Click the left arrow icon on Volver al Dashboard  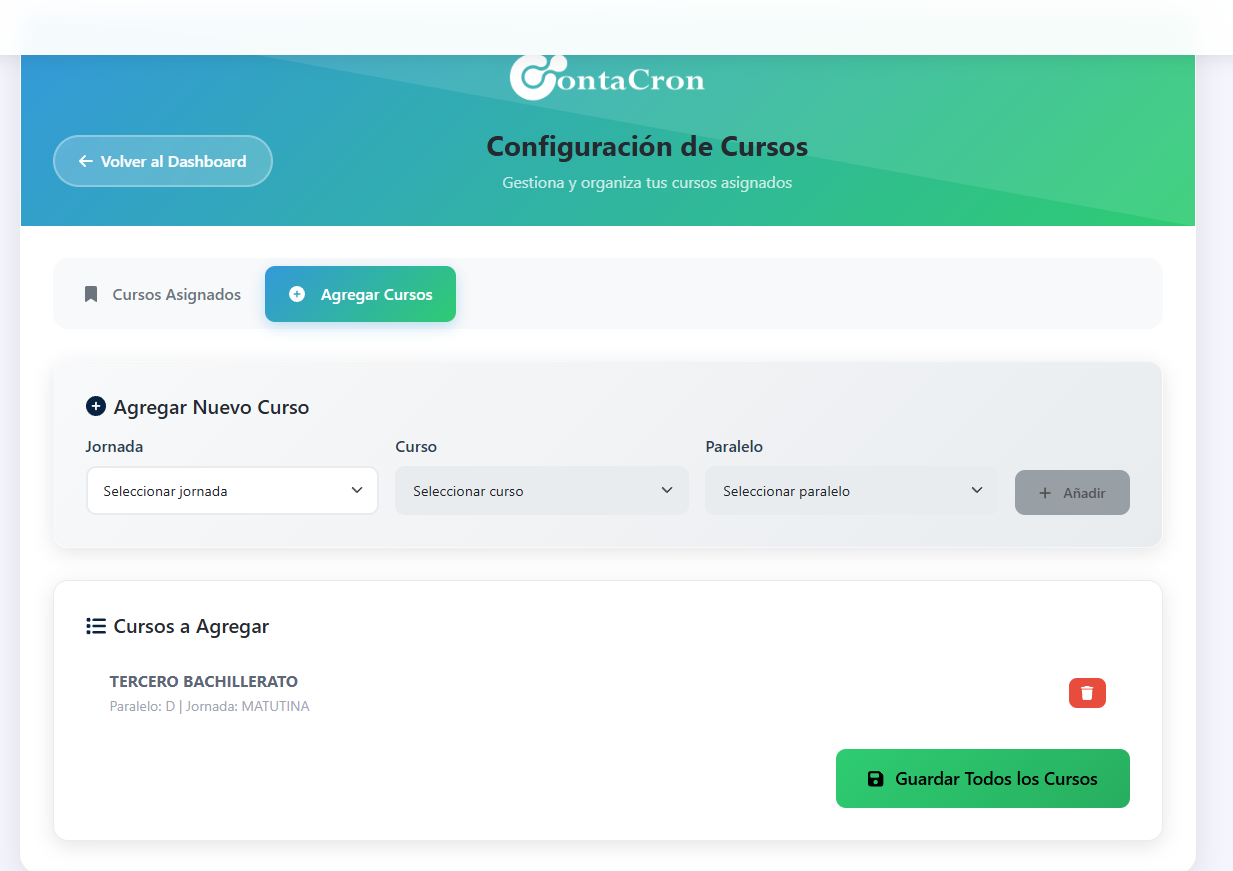[x=84, y=160]
